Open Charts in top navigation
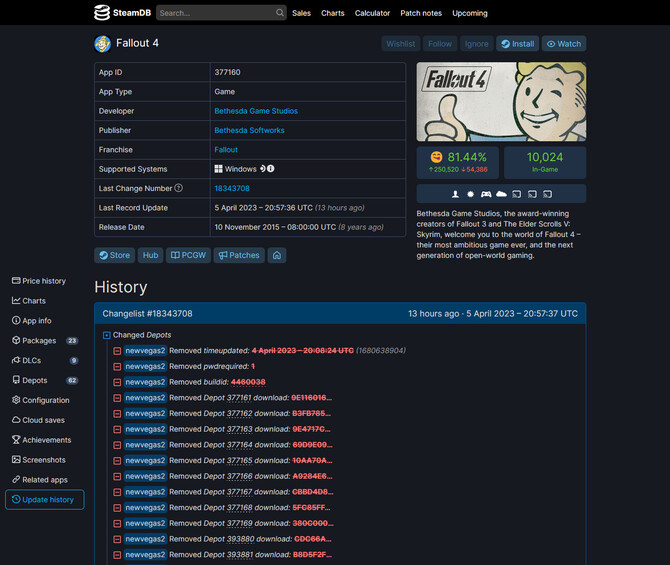670x565 pixels. click(x=332, y=13)
